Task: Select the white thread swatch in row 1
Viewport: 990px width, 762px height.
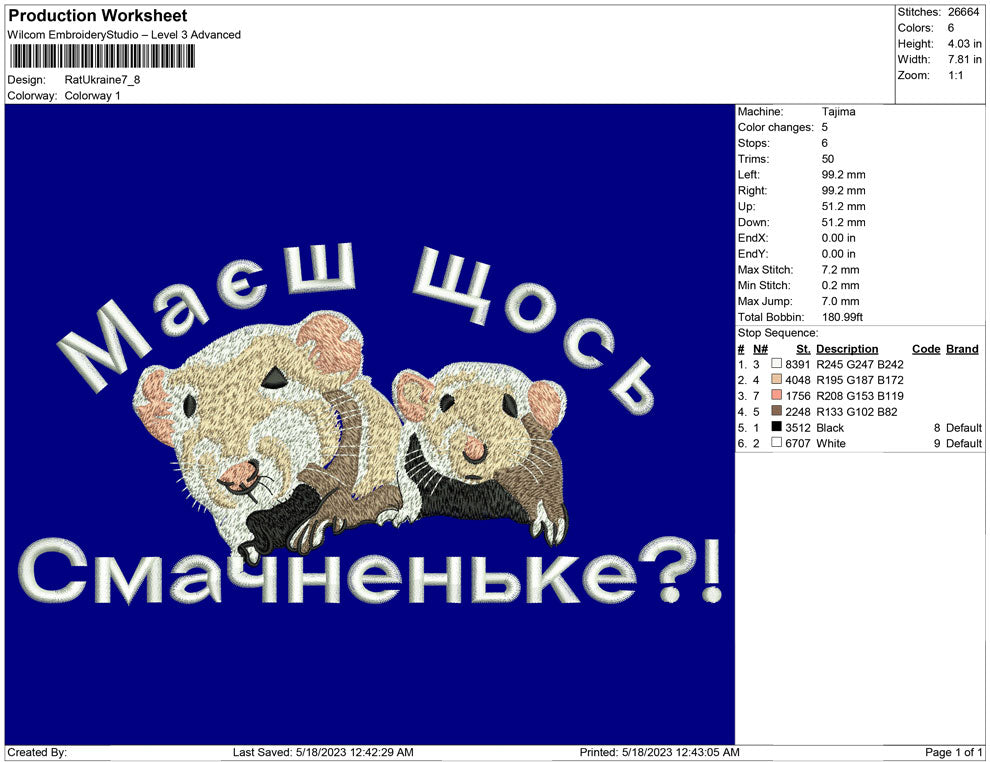Action: pos(776,365)
